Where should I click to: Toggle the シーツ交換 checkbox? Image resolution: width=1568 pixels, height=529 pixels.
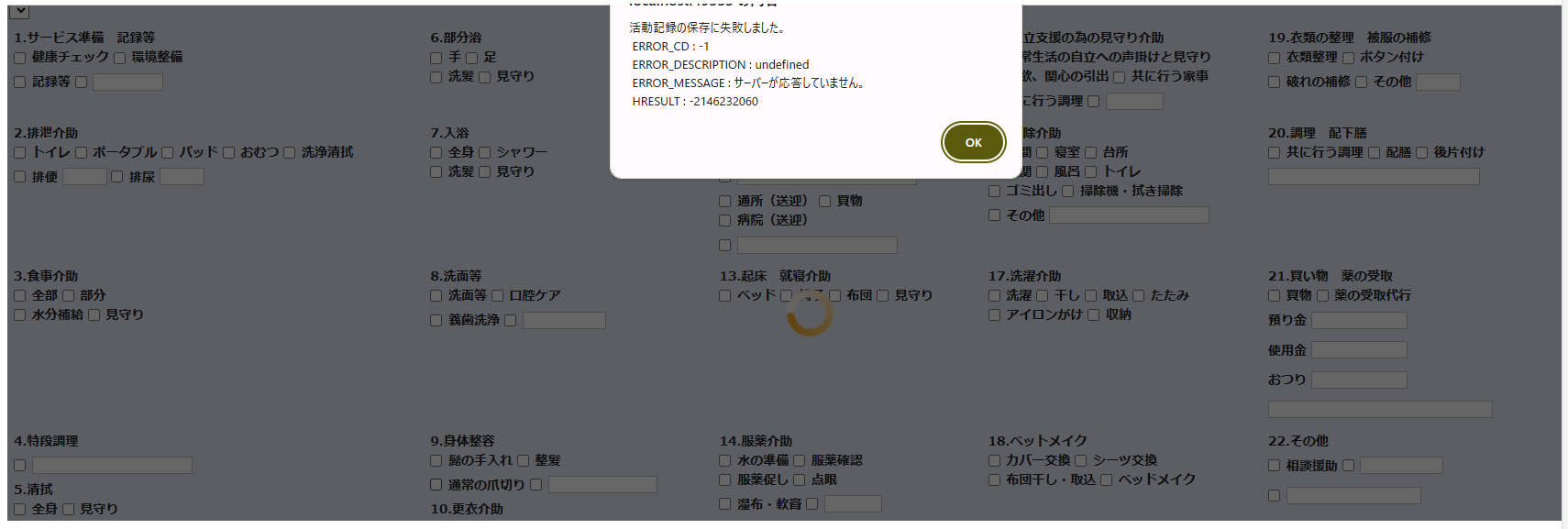tap(1081, 461)
